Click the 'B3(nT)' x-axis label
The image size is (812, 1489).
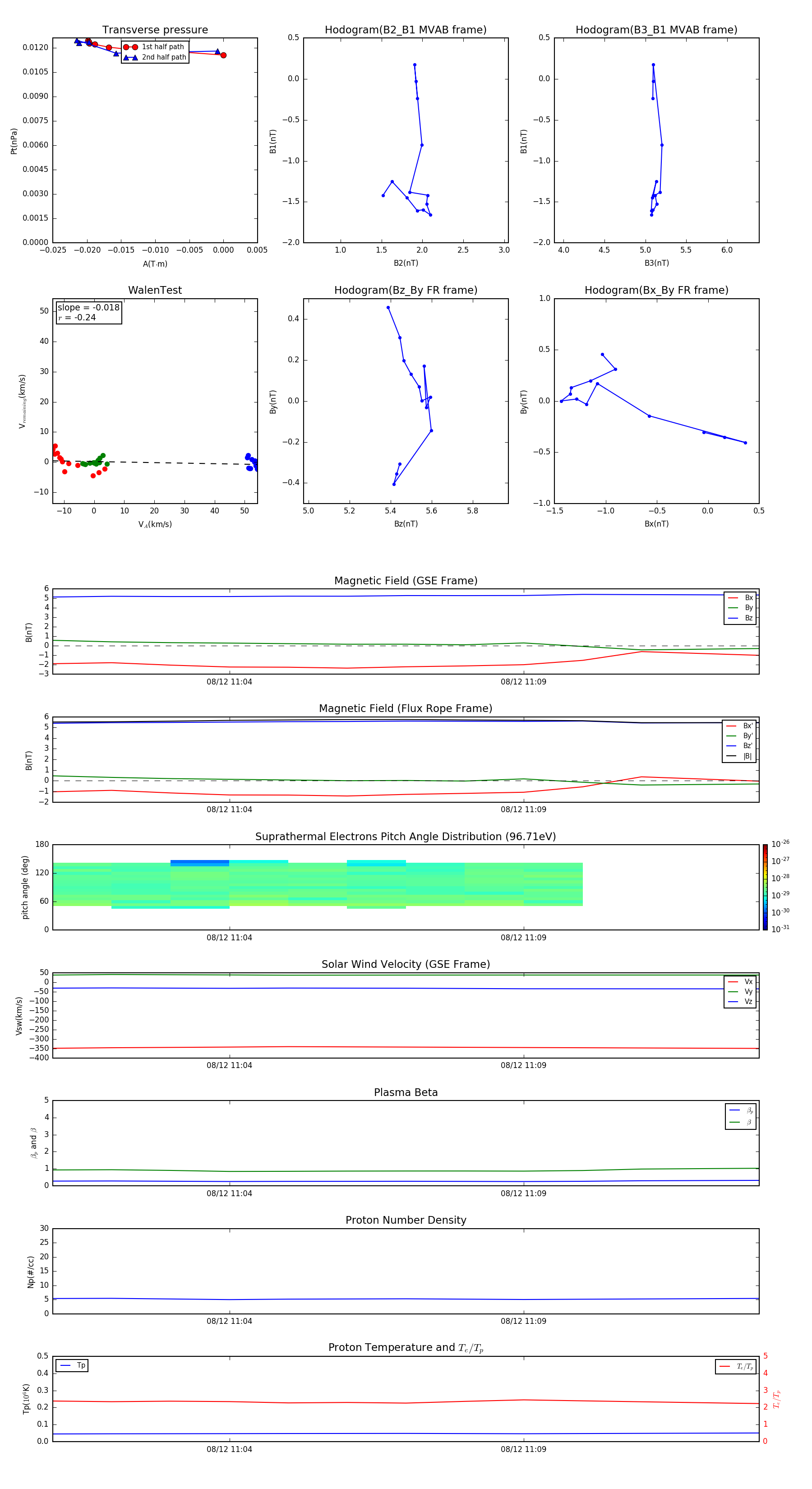point(656,263)
